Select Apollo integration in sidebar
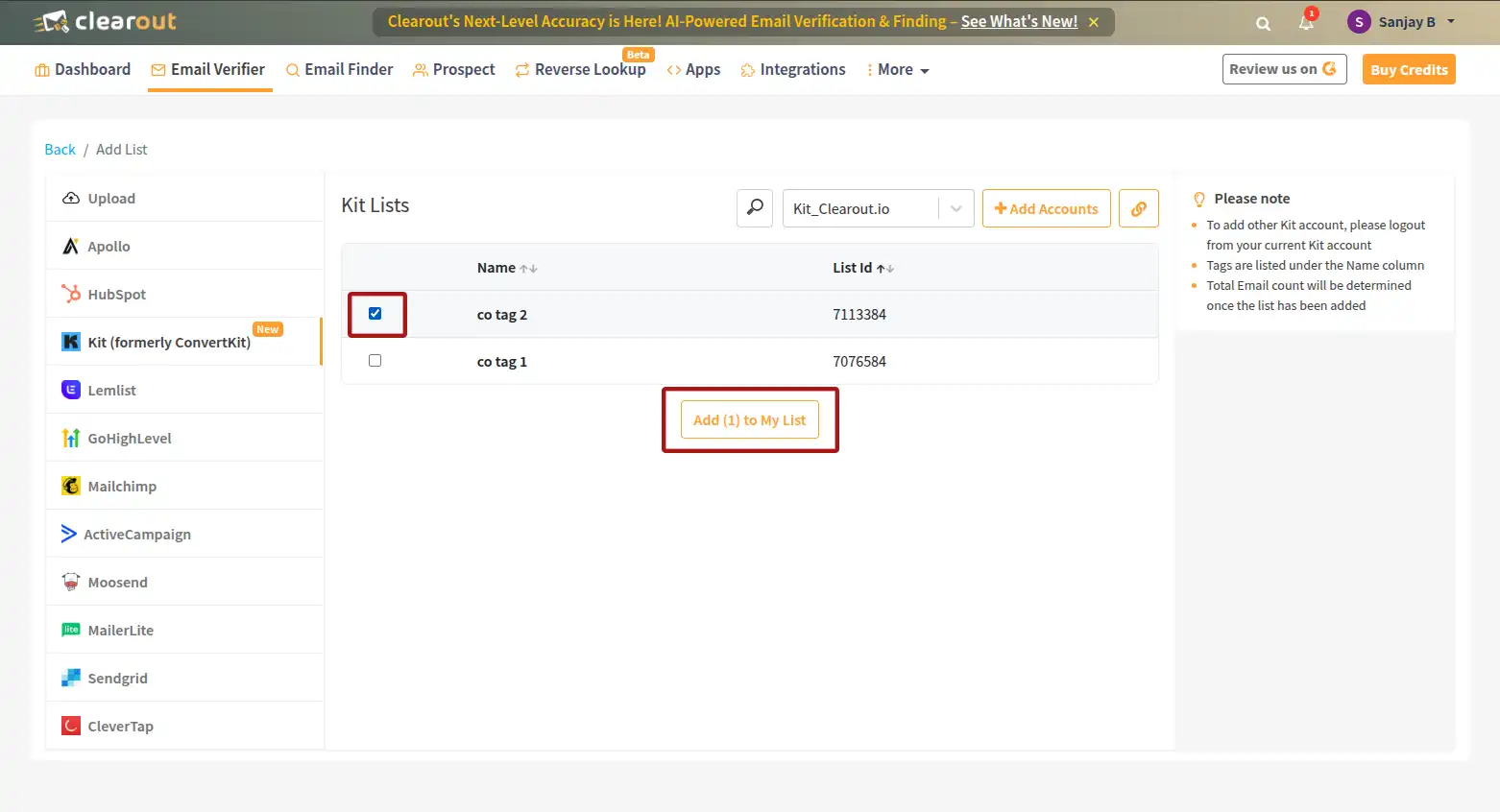Screen dimensions: 1500x812 coord(109,247)
